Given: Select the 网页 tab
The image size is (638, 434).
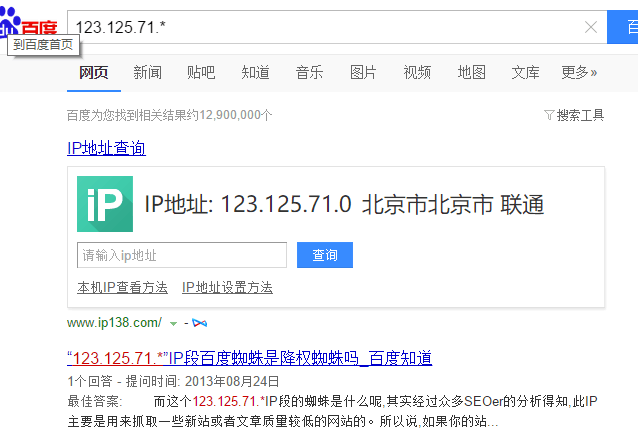Looking at the screenshot, I should pyautogui.click(x=94, y=73).
